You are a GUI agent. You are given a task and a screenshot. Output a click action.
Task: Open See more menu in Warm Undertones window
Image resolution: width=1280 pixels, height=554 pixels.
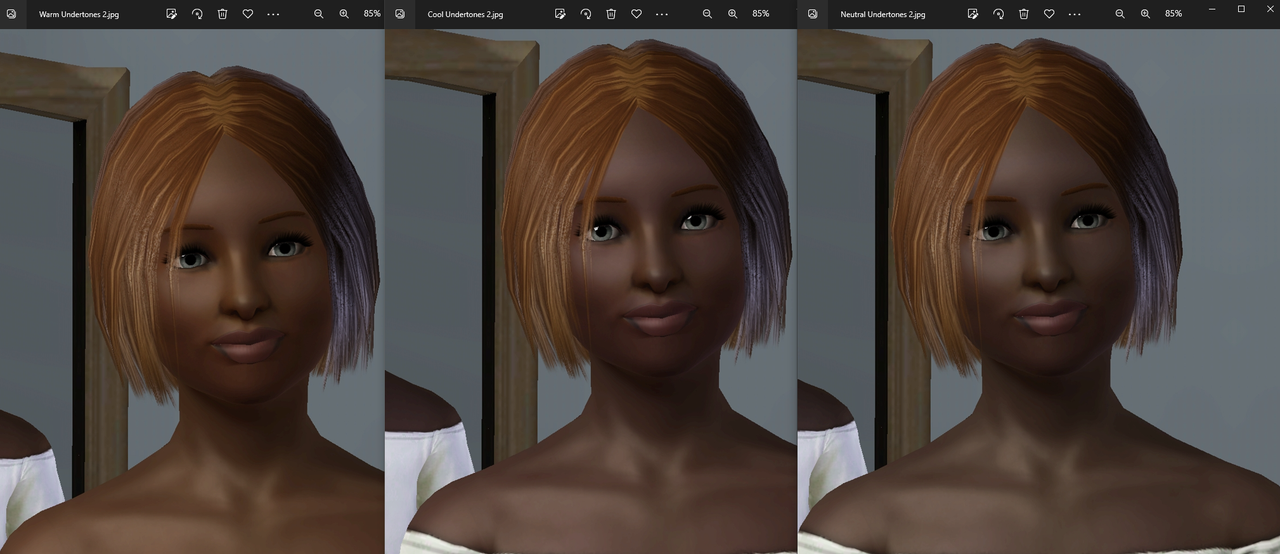pos(273,14)
